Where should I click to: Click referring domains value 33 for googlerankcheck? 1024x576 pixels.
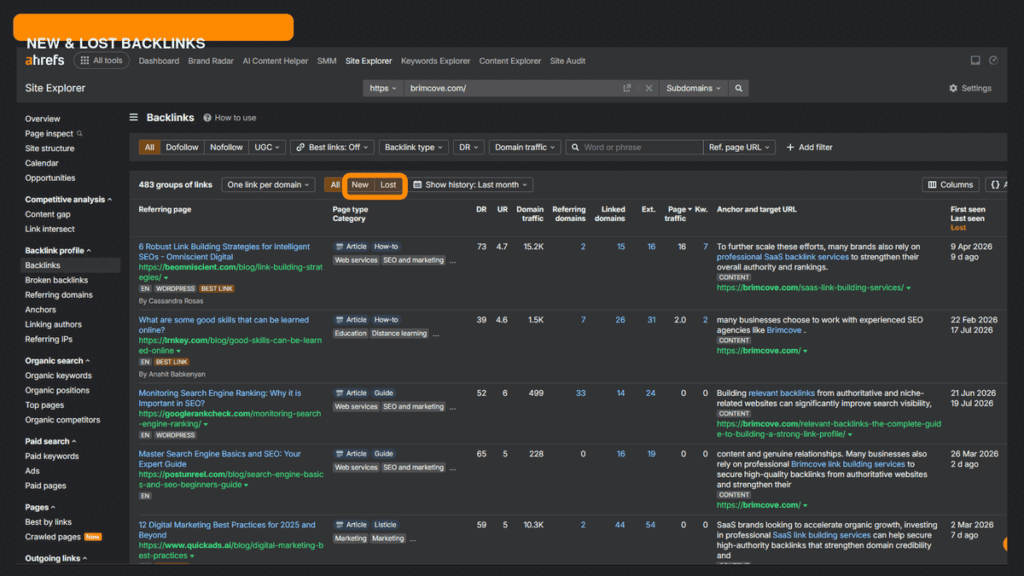click(x=581, y=393)
